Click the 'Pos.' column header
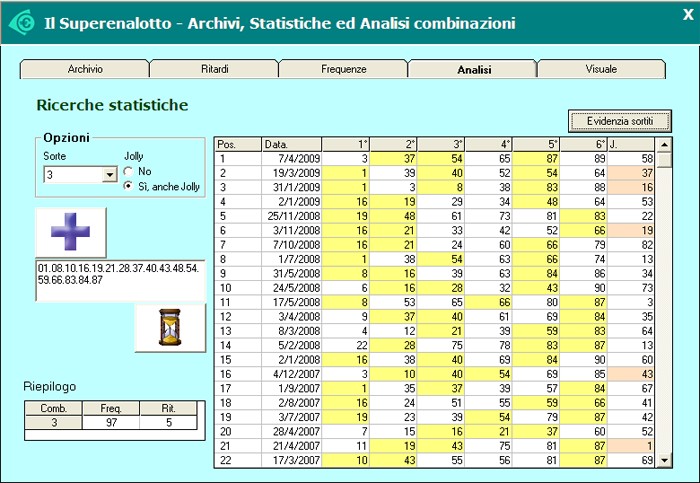 pyautogui.click(x=238, y=144)
